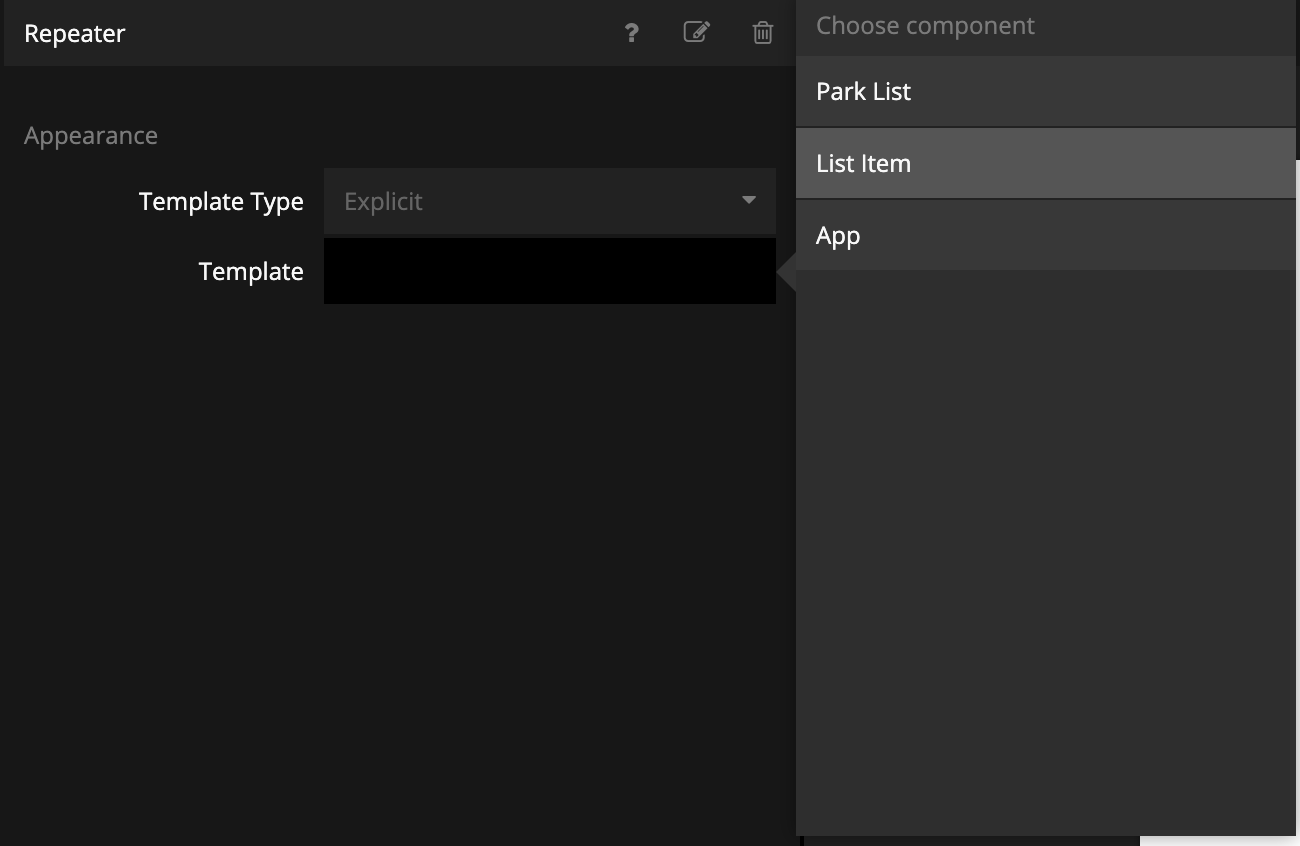Click the Appearance section heading
1300x846 pixels.
coord(91,136)
